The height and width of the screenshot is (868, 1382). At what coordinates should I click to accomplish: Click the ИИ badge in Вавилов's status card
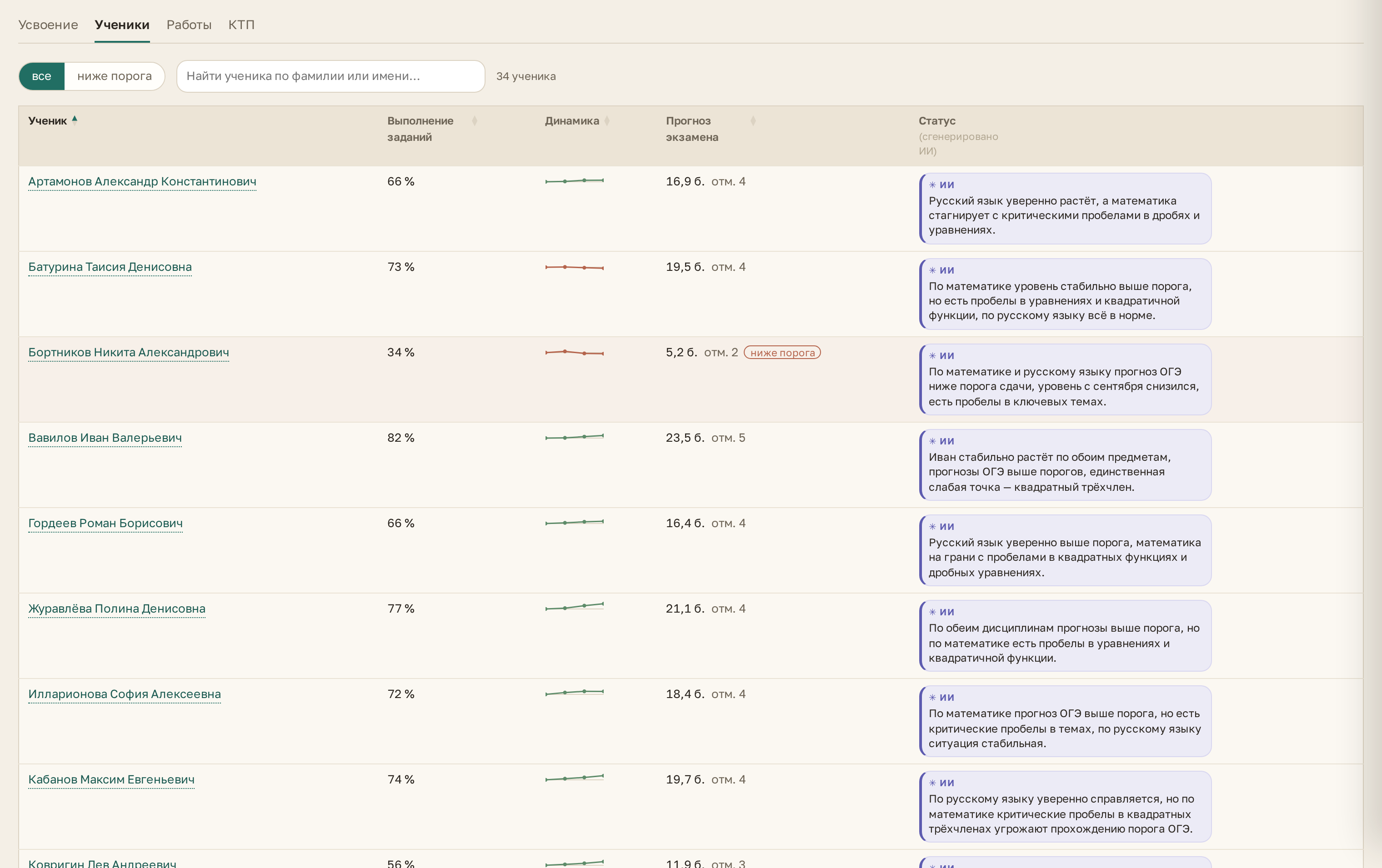click(x=941, y=441)
